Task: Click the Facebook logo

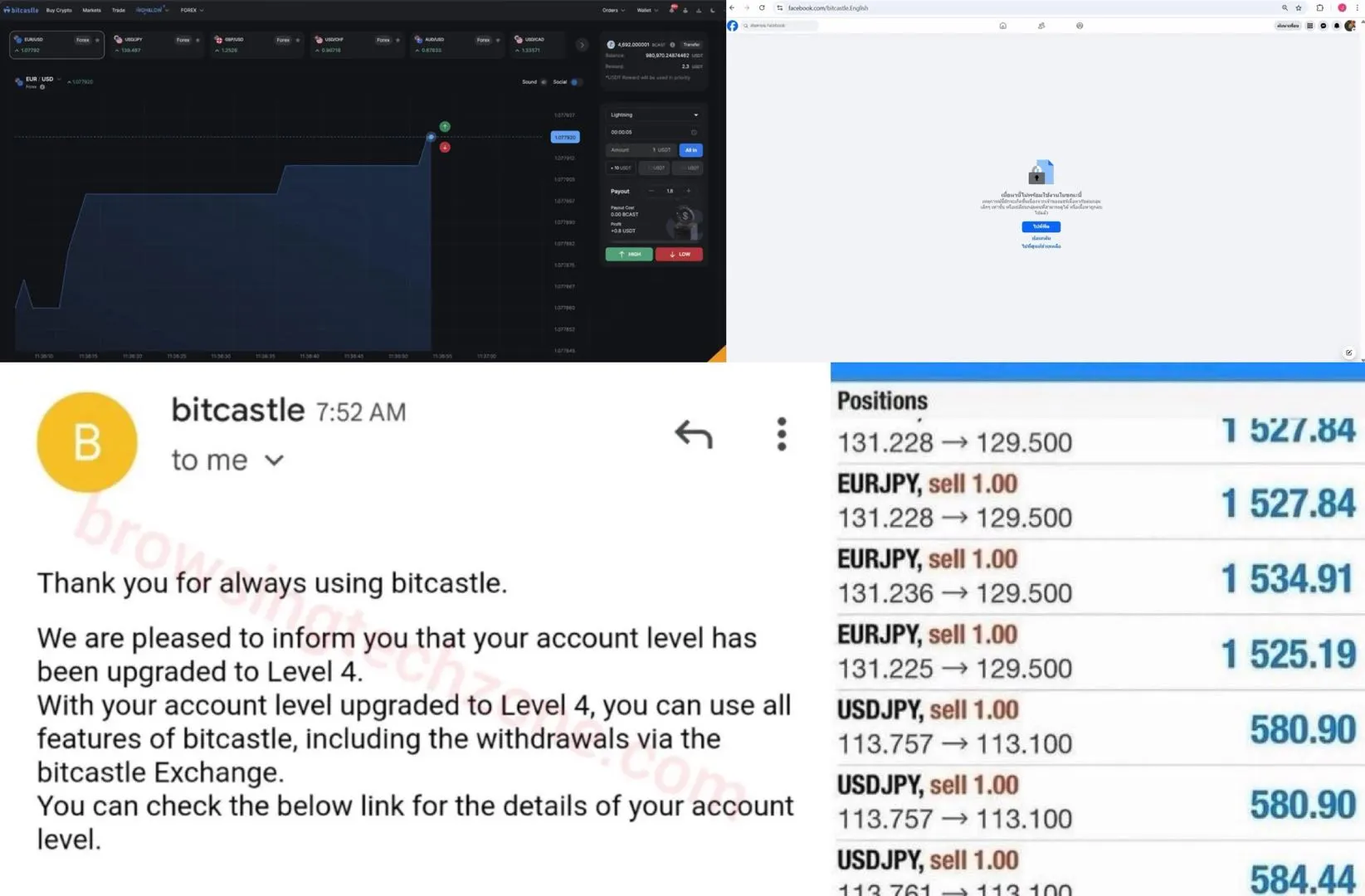Action: (733, 26)
